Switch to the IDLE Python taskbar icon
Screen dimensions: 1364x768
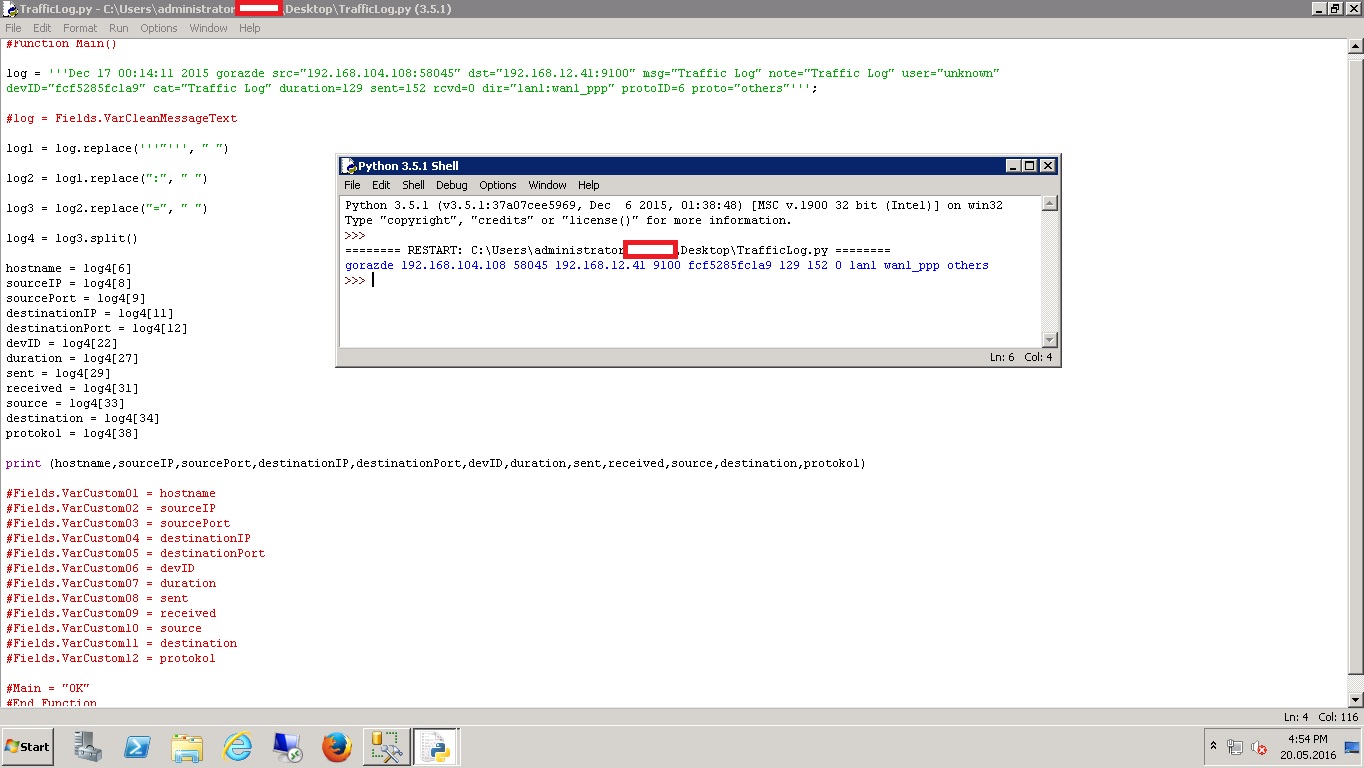[x=437, y=746]
